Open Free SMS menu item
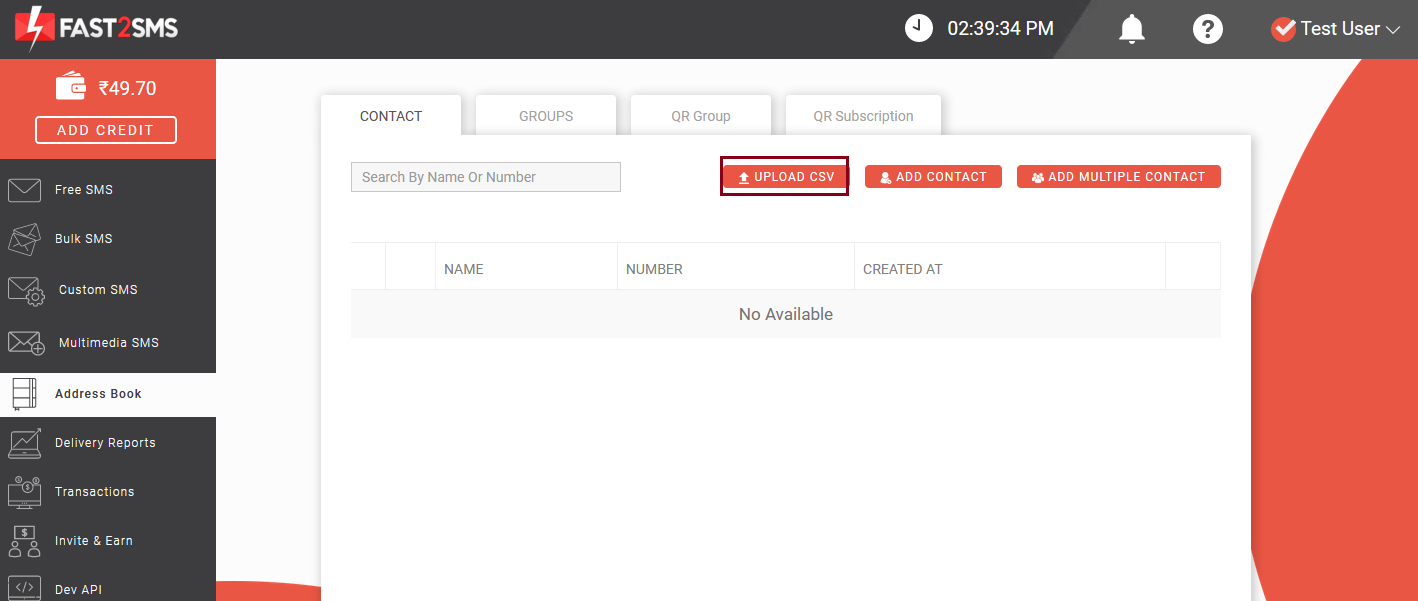The width and height of the screenshot is (1418, 601). (84, 190)
